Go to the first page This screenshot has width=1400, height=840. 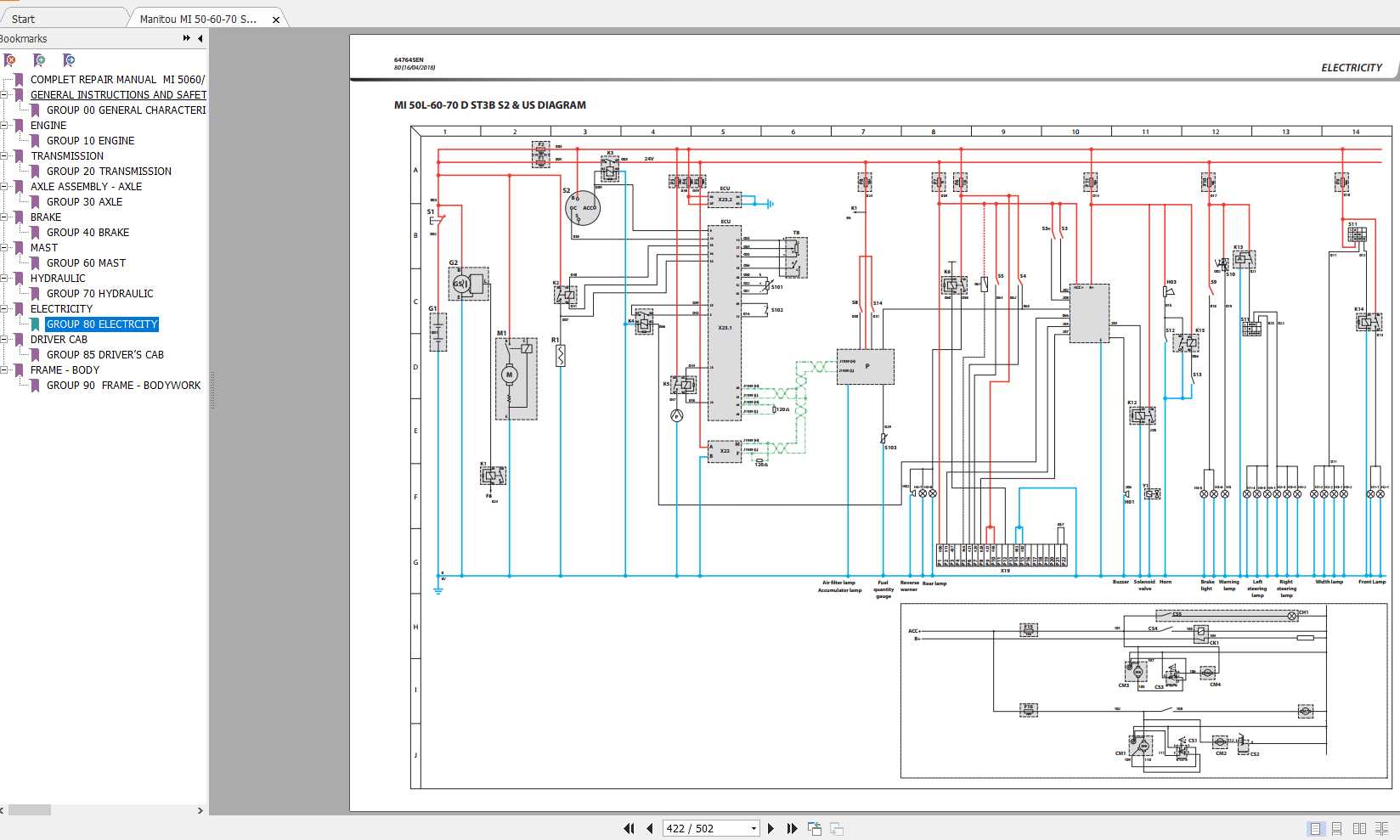629,829
